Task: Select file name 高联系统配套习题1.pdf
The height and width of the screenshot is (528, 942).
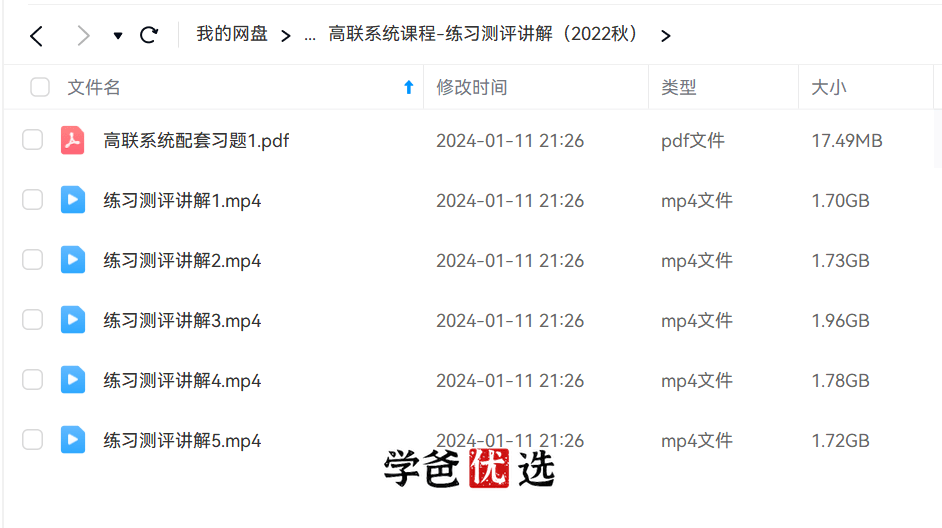Action: point(196,141)
